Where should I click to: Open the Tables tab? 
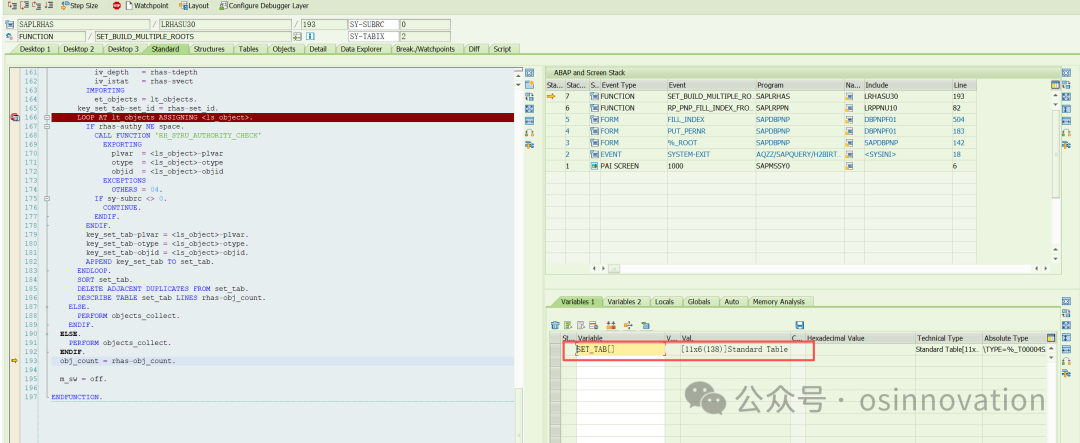click(x=249, y=49)
